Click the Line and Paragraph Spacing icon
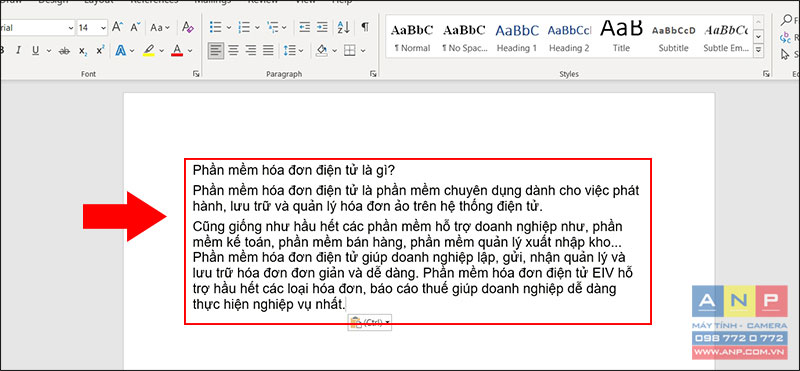This screenshot has width=800, height=371. [289, 51]
